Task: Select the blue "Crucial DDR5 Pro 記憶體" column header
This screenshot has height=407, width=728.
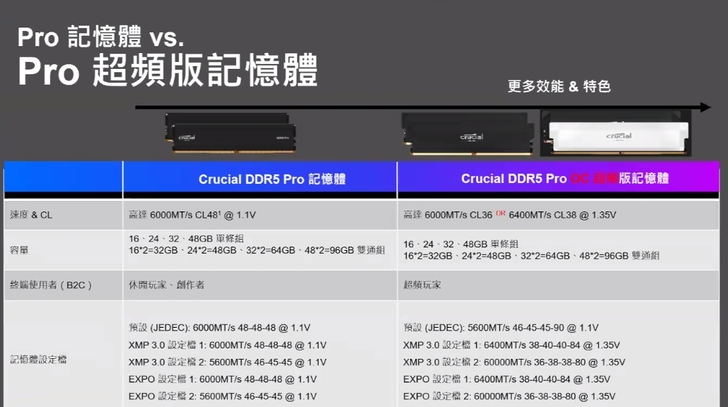Action: pos(260,179)
